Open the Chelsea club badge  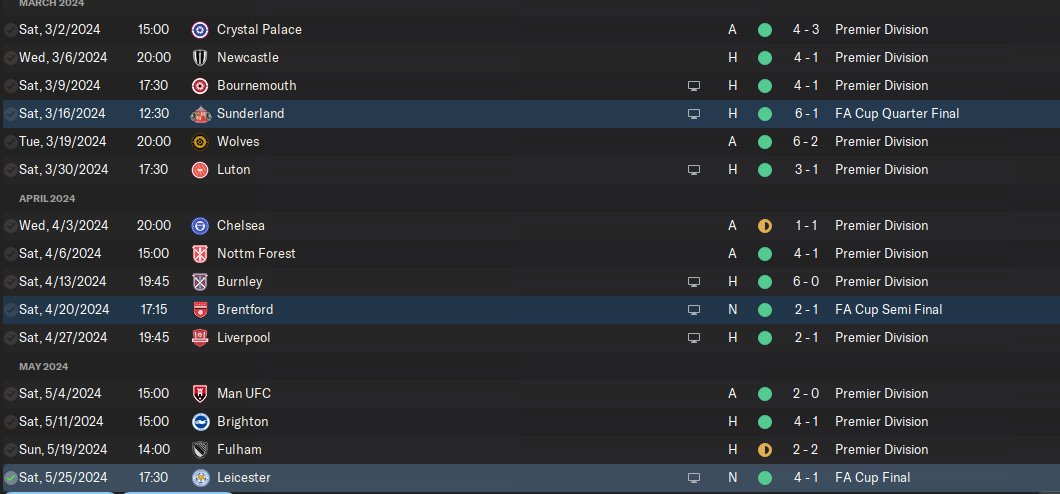point(199,226)
